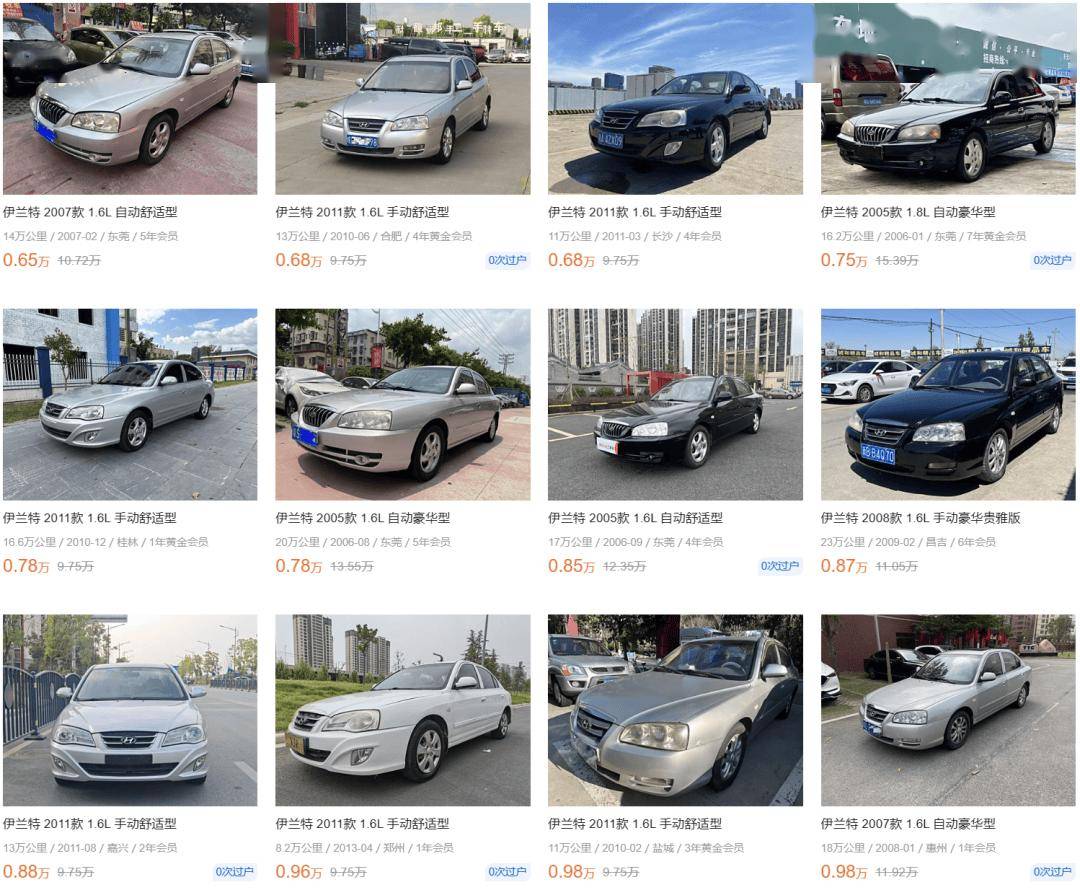Open title 伊兰特 2007款 1.6L 自动舒适型
The image size is (1080, 890).
tap(90, 212)
